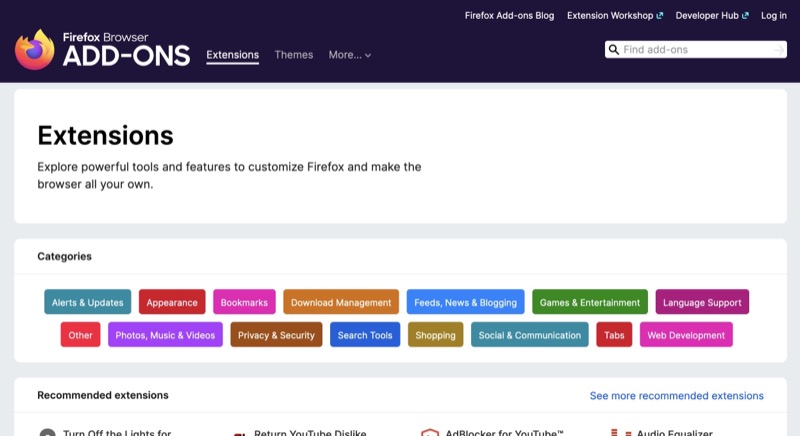Image resolution: width=800 pixels, height=436 pixels.
Task: Click the search magnifier icon
Action: coord(614,49)
